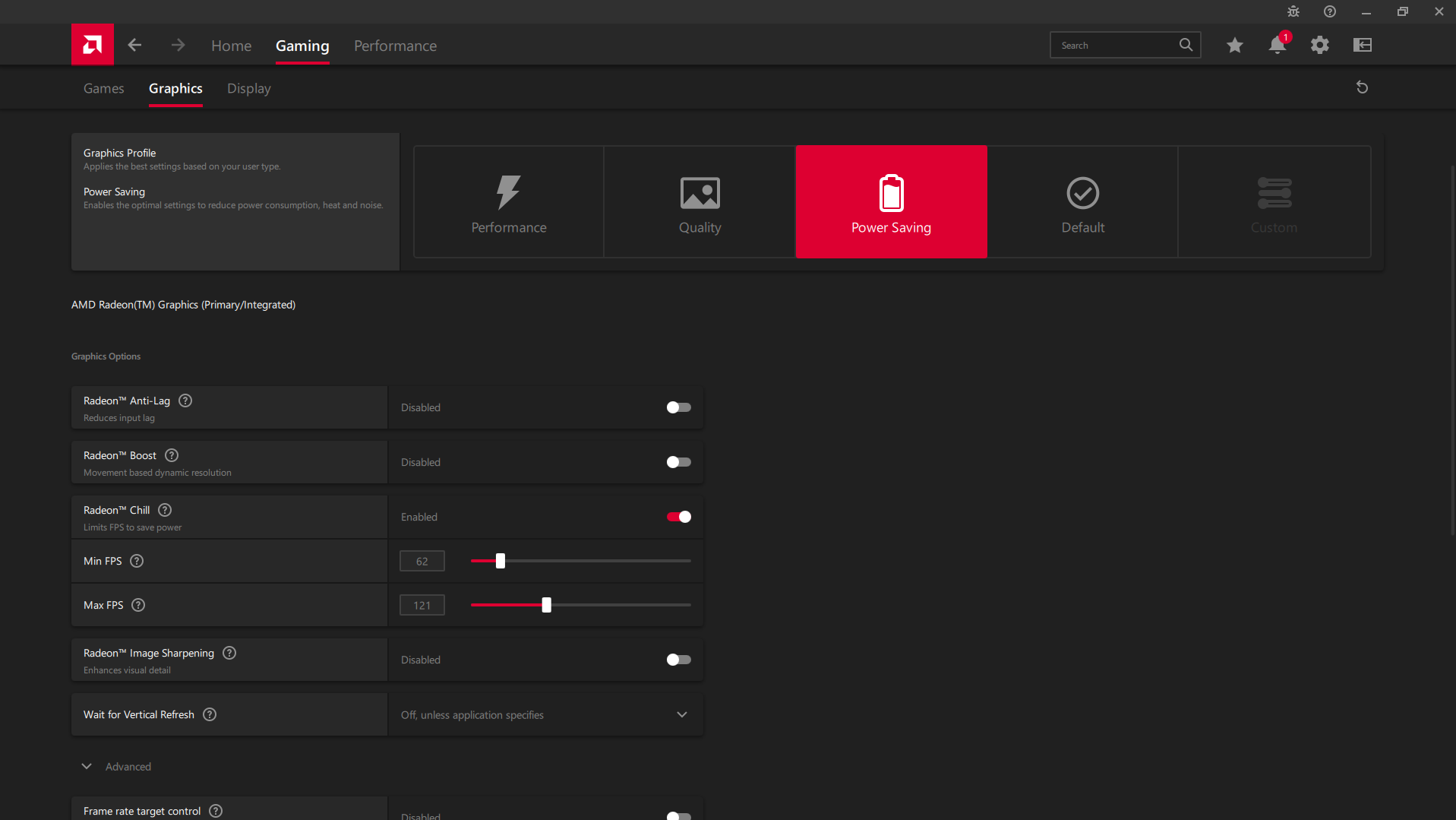Go back with the left arrow
Screen dimensions: 1456x820
[x=134, y=46]
